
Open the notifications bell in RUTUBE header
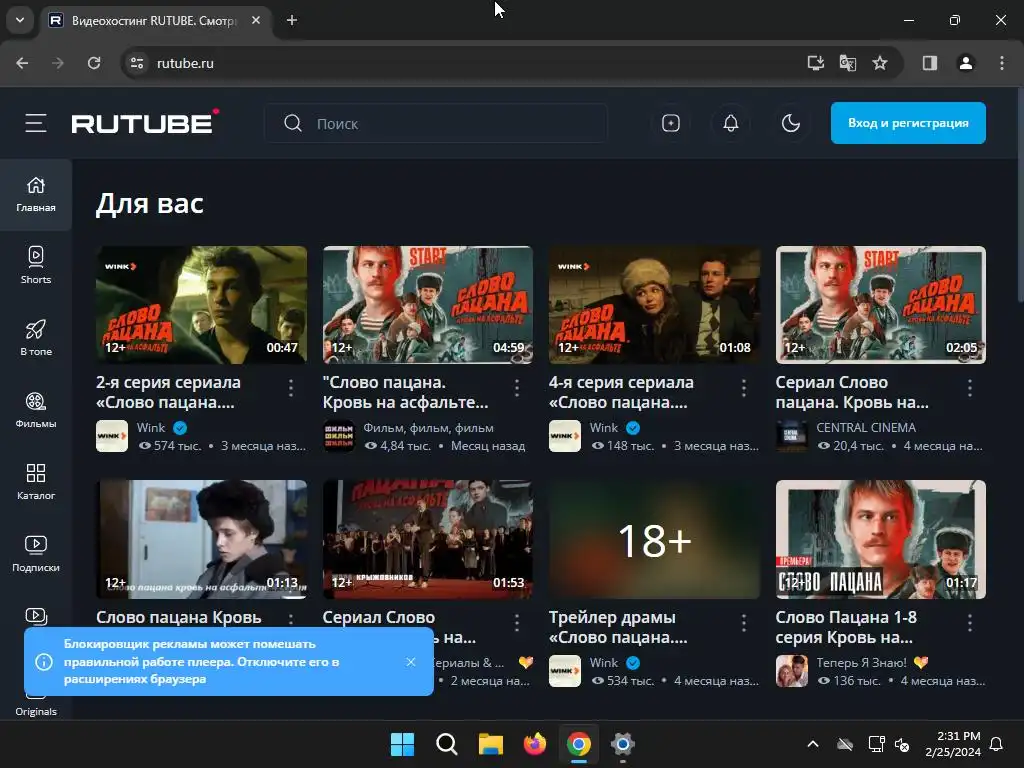click(731, 123)
